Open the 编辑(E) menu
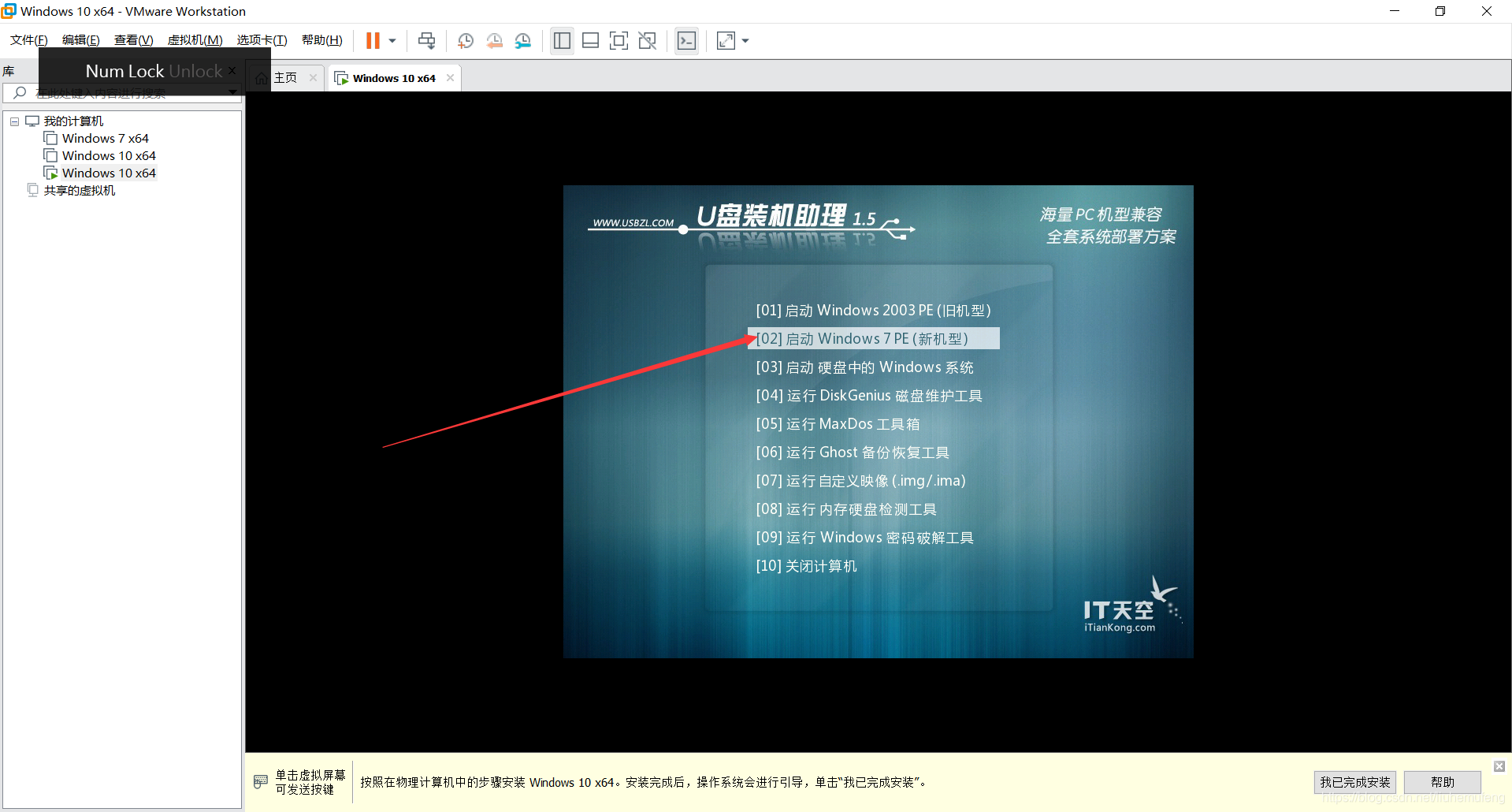 pos(80,40)
